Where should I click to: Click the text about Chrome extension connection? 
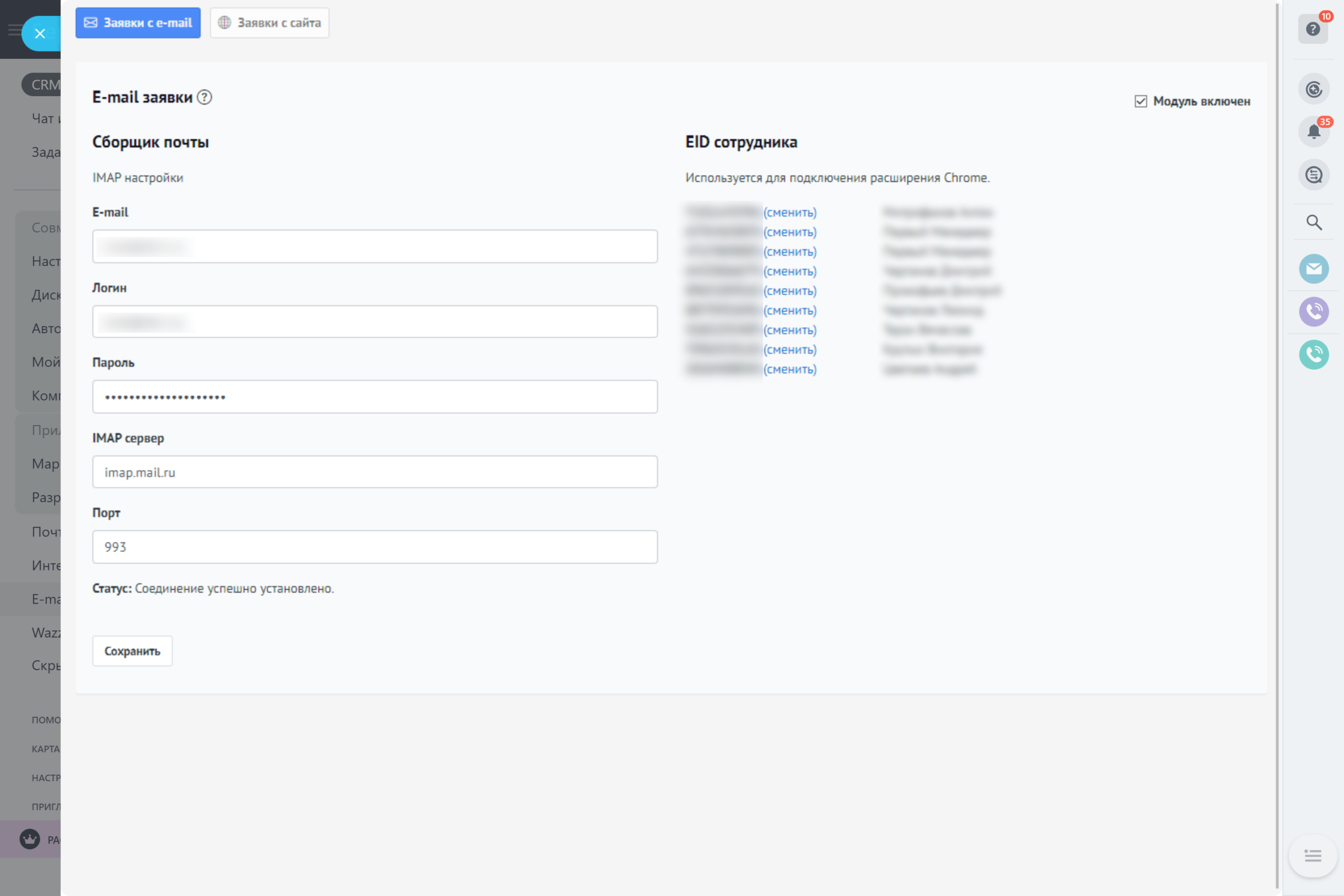[x=837, y=178]
